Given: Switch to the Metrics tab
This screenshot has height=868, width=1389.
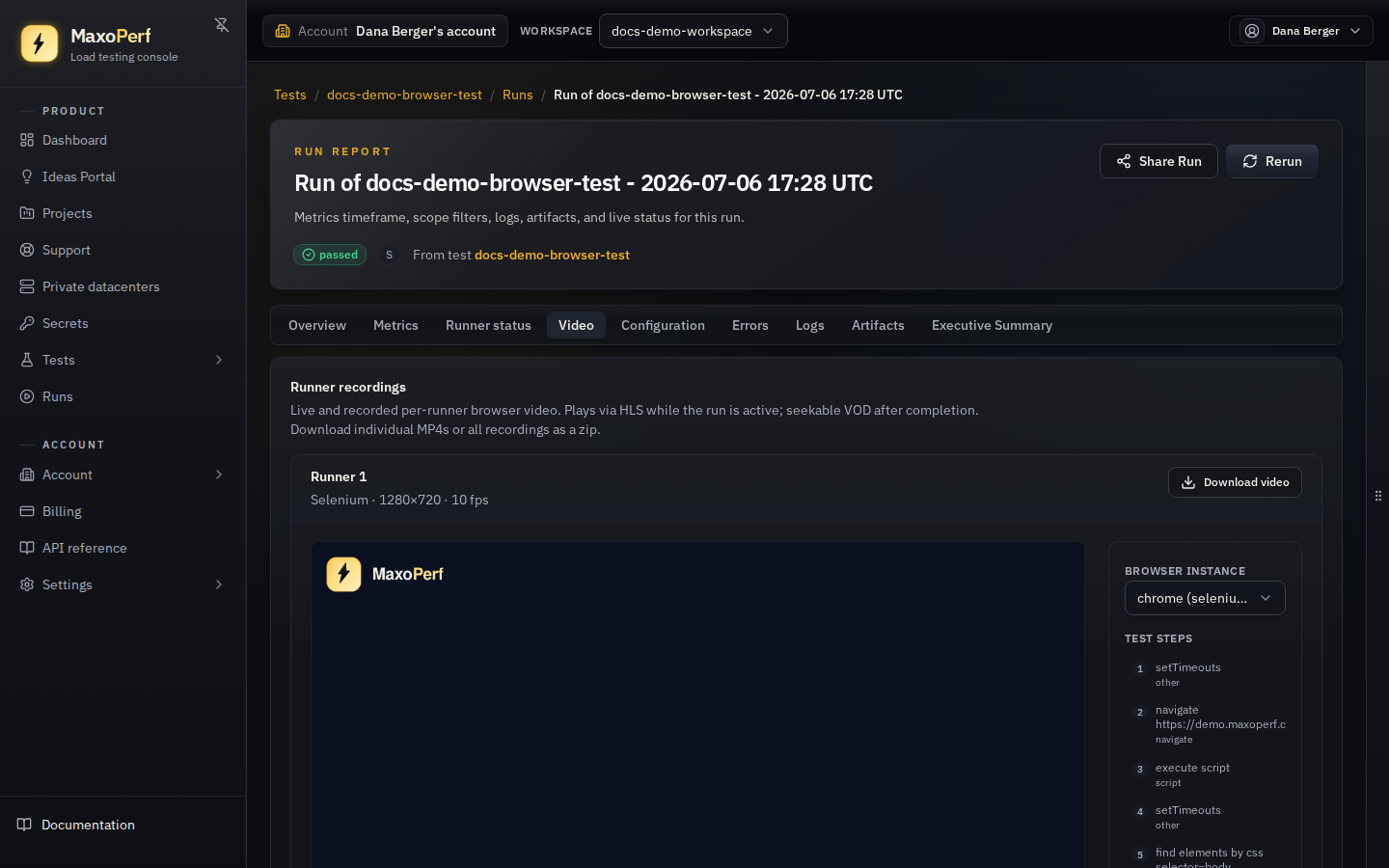Looking at the screenshot, I should [395, 325].
